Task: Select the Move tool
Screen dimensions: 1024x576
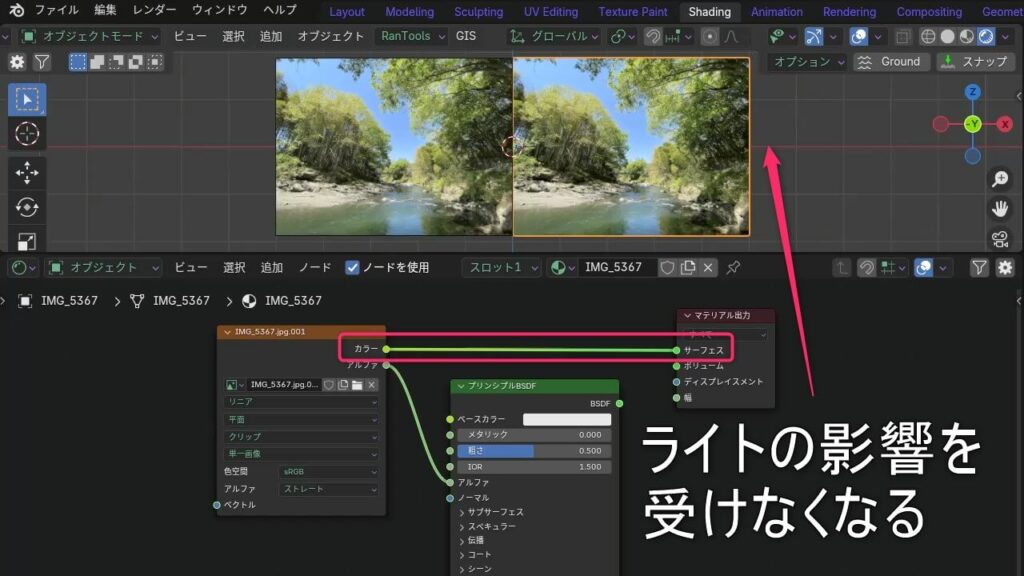Action: coord(27,172)
